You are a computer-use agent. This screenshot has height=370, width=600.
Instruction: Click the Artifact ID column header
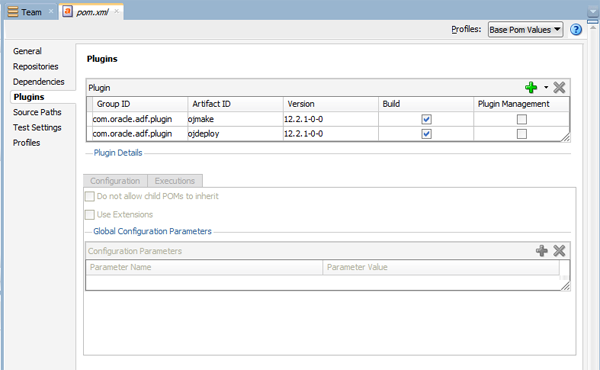coord(235,104)
